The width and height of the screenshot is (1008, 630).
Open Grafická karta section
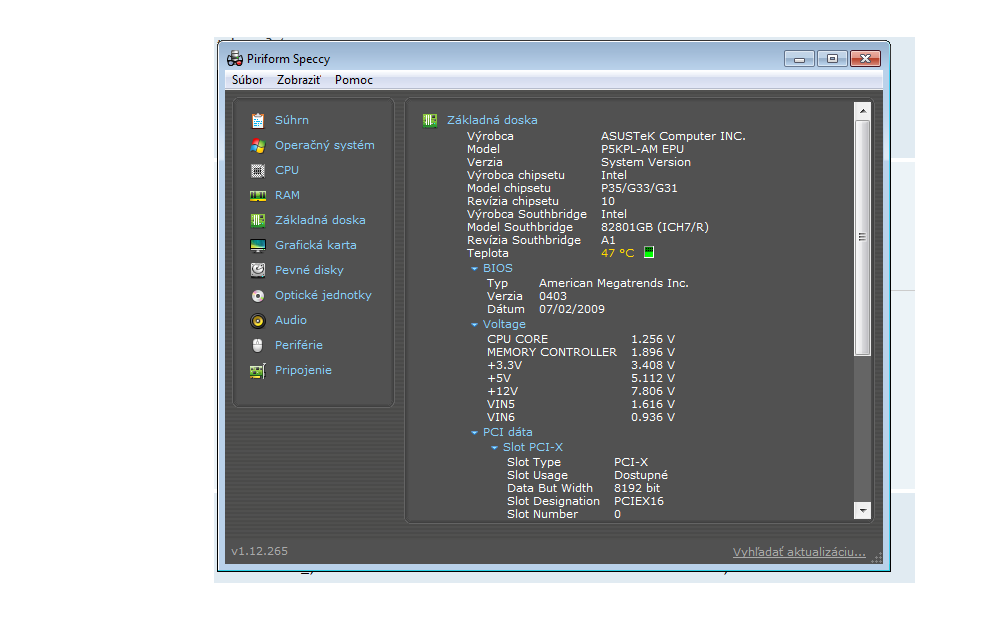coord(316,245)
